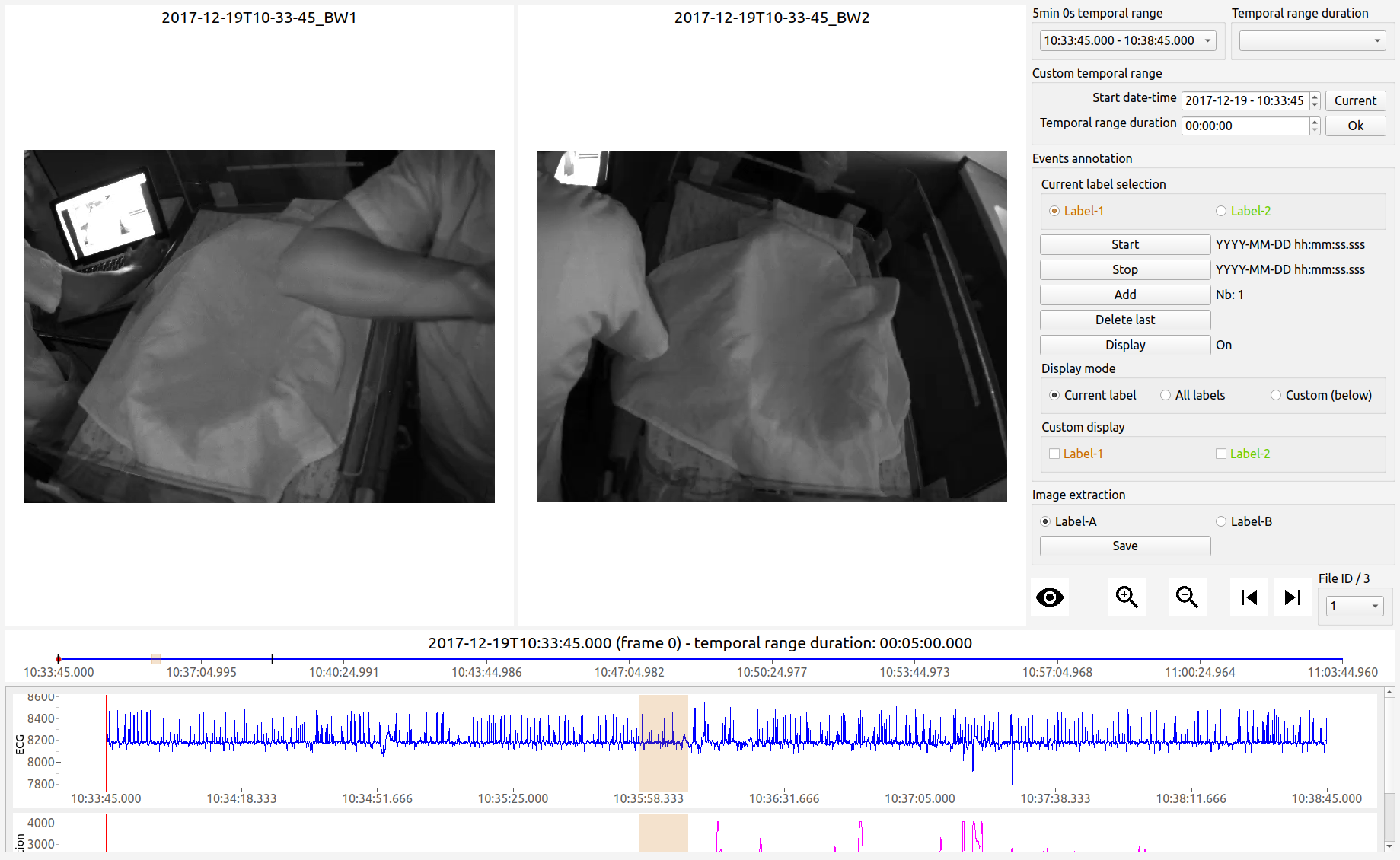Image resolution: width=1400 pixels, height=860 pixels.
Task: Open the File ID dropdown
Action: click(x=1355, y=606)
